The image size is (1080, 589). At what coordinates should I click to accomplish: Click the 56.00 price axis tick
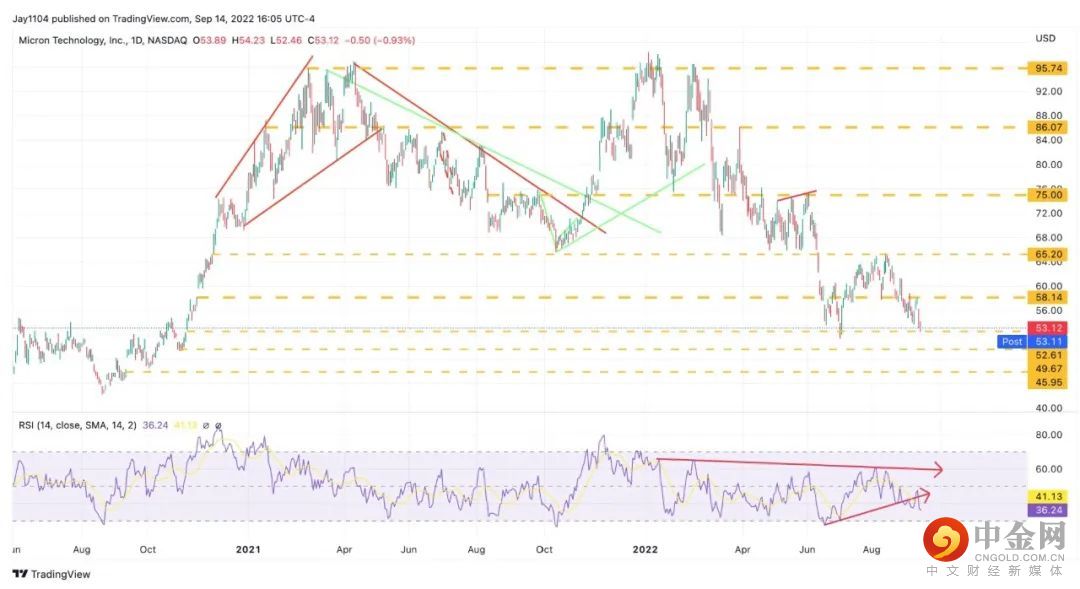pos(1048,311)
